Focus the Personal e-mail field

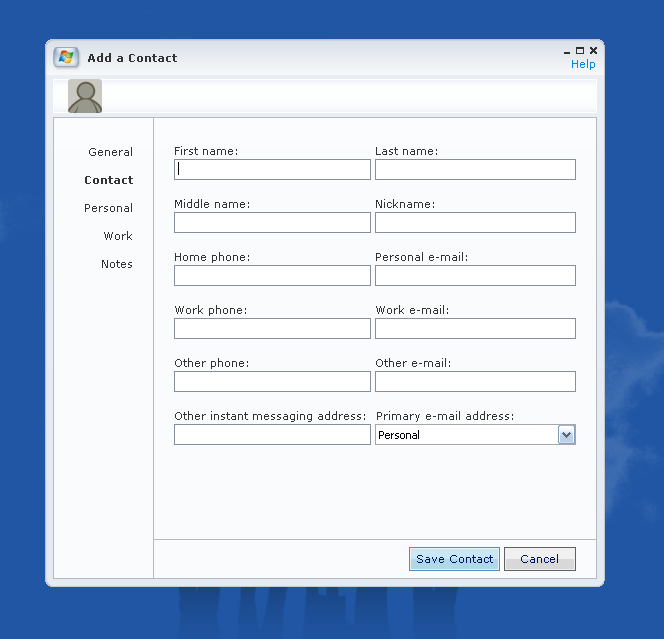pyautogui.click(x=475, y=276)
